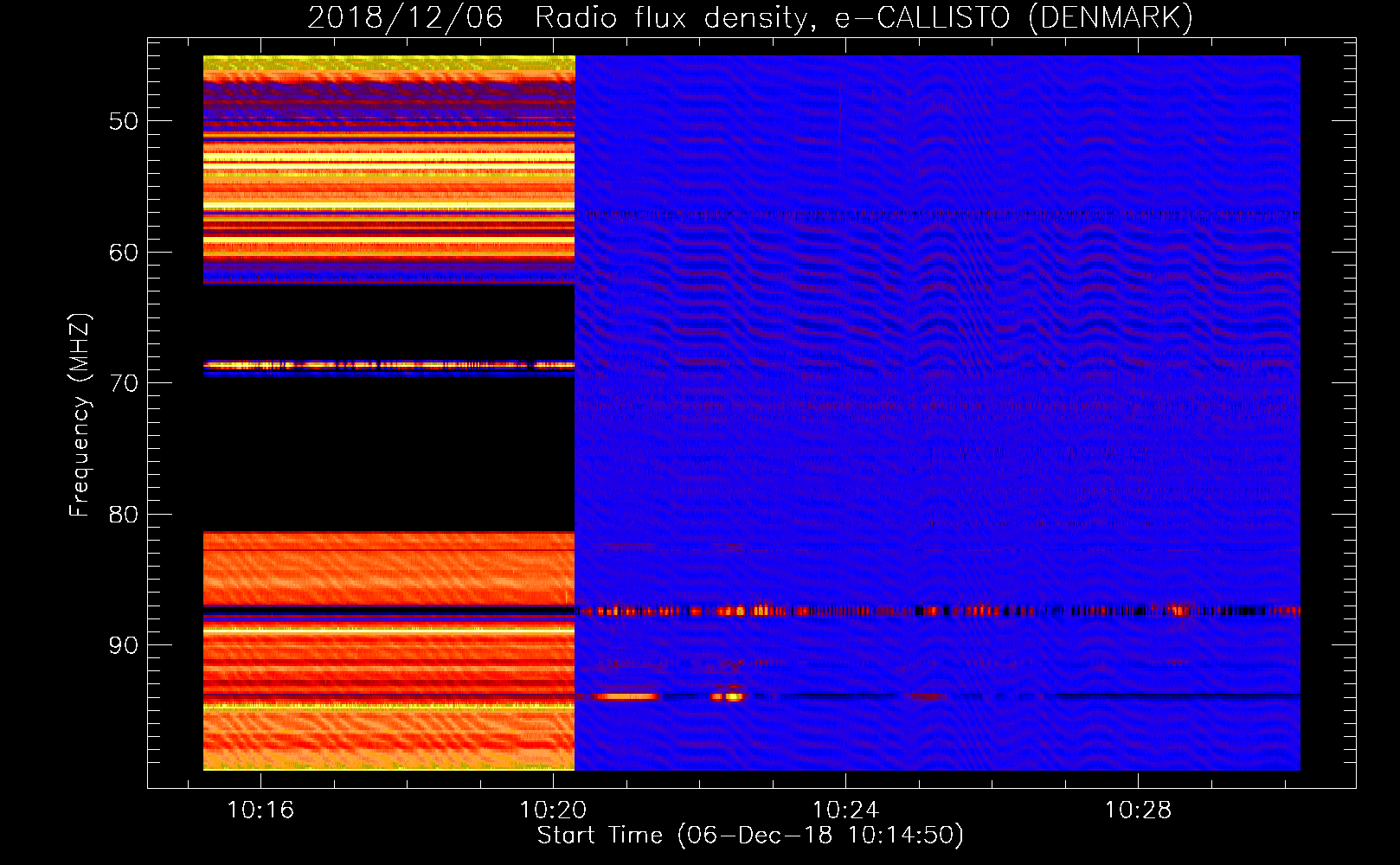This screenshot has width=1400, height=865.
Task: Click the '70' frequency tick label
Action: coord(124,383)
